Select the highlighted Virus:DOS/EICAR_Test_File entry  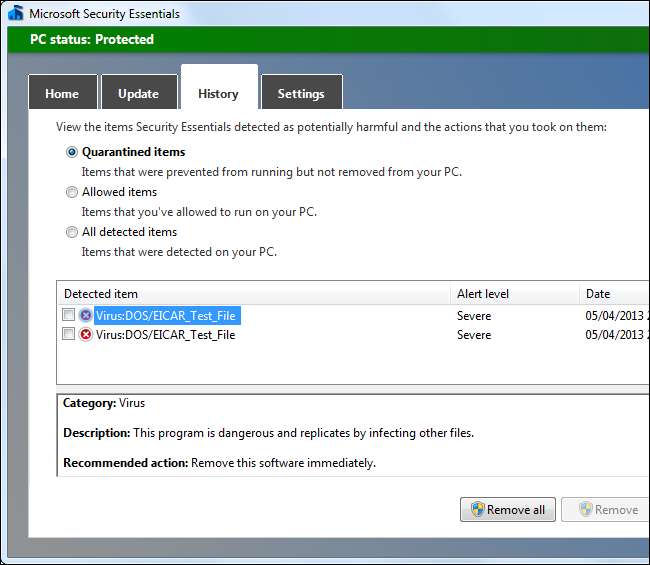point(166,316)
